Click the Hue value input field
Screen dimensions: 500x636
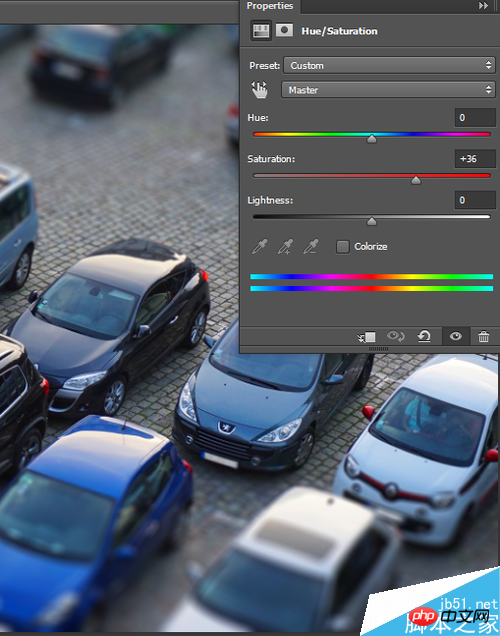point(475,118)
